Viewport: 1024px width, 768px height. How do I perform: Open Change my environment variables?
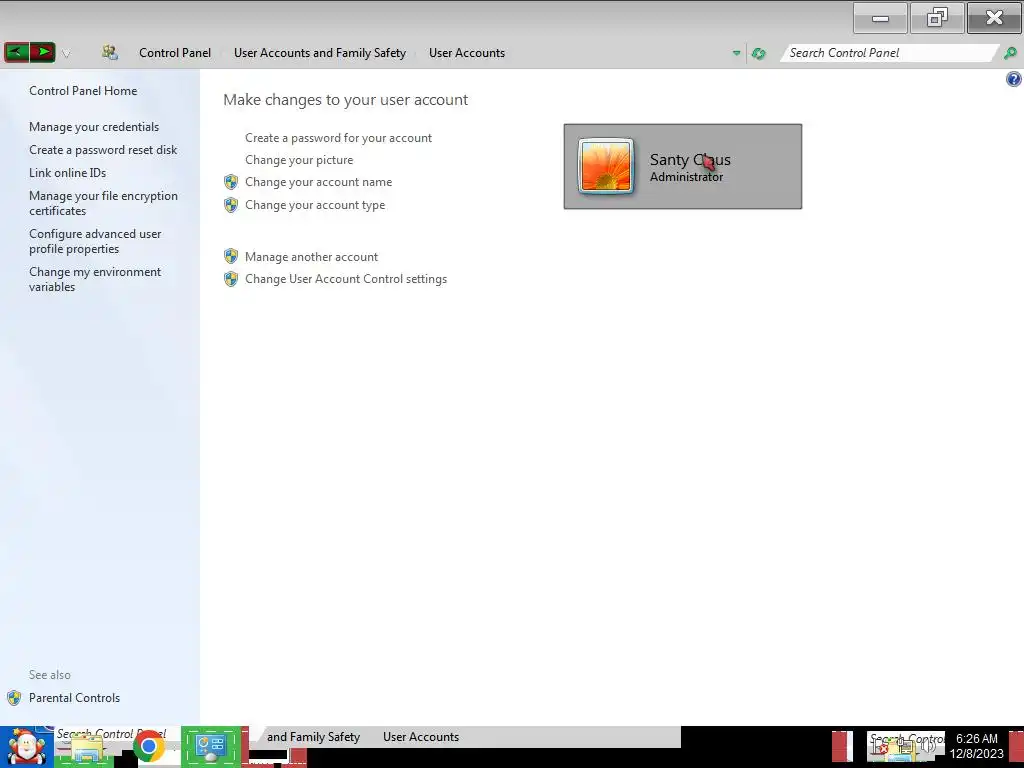point(95,279)
